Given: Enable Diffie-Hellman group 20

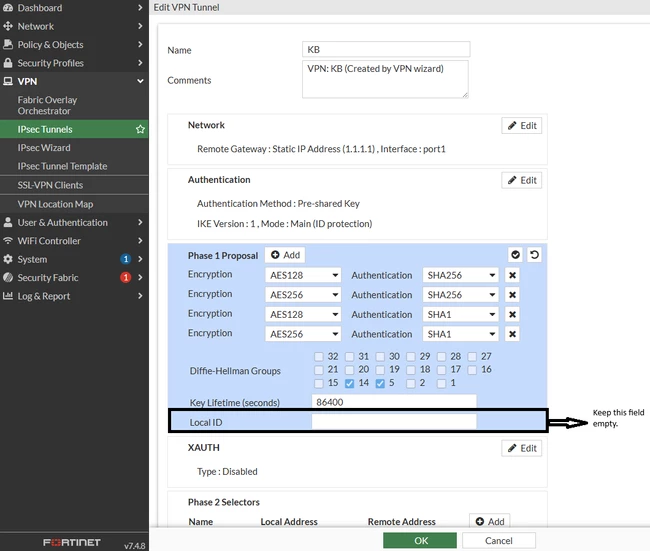Looking at the screenshot, I should click(349, 369).
